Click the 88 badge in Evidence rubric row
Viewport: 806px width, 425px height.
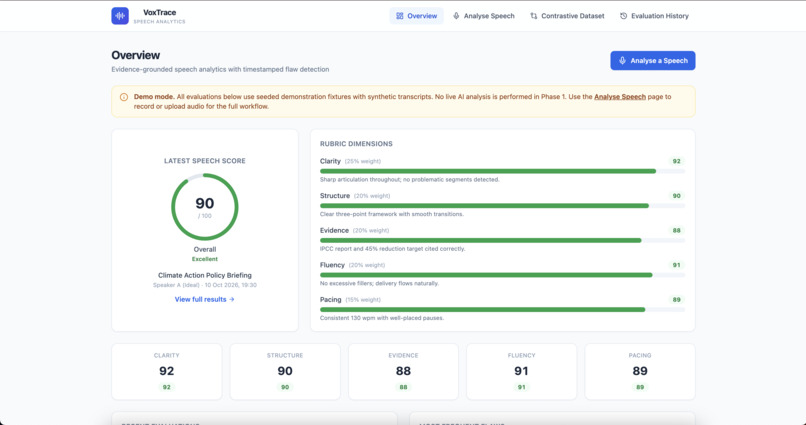(676, 231)
